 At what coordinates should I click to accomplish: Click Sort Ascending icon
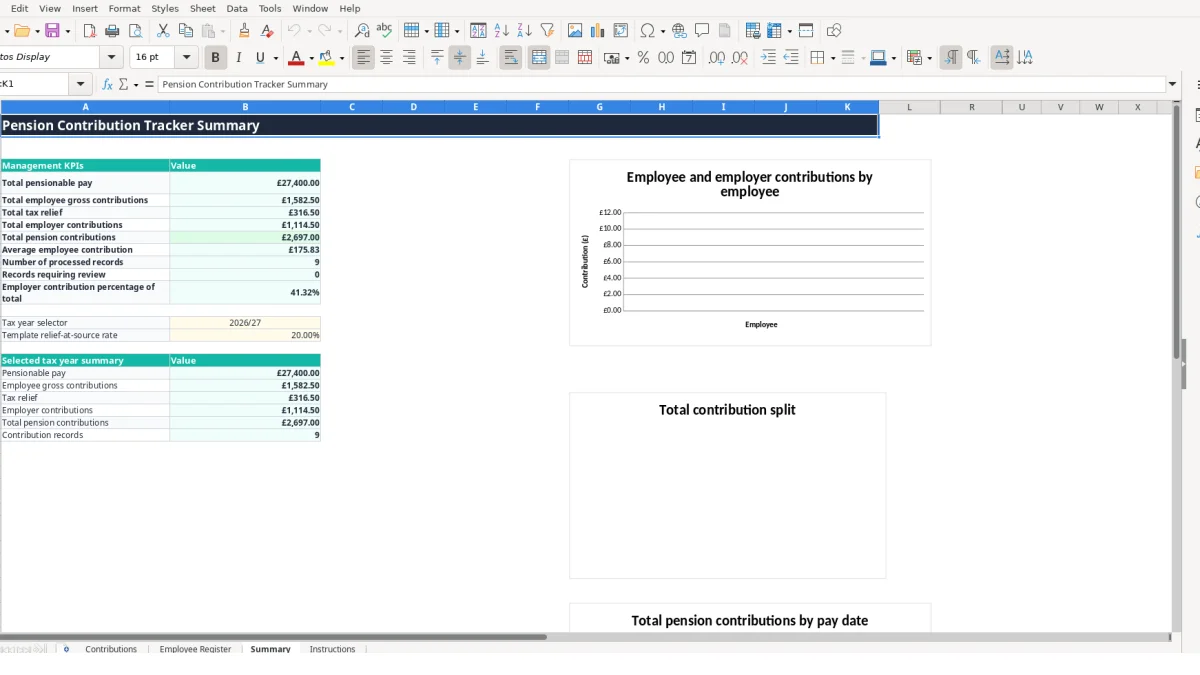[501, 31]
